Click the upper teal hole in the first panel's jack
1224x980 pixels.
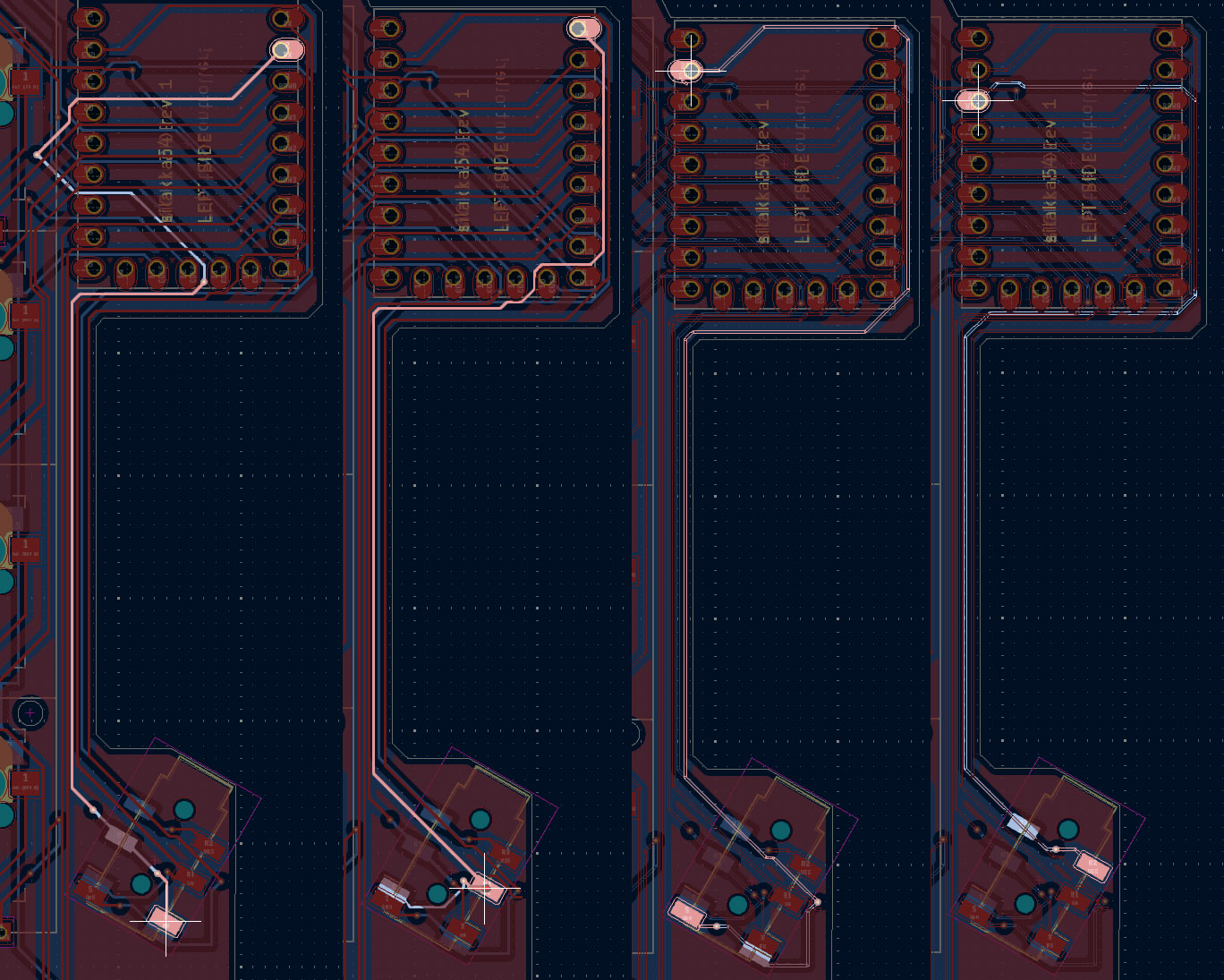pos(184,810)
